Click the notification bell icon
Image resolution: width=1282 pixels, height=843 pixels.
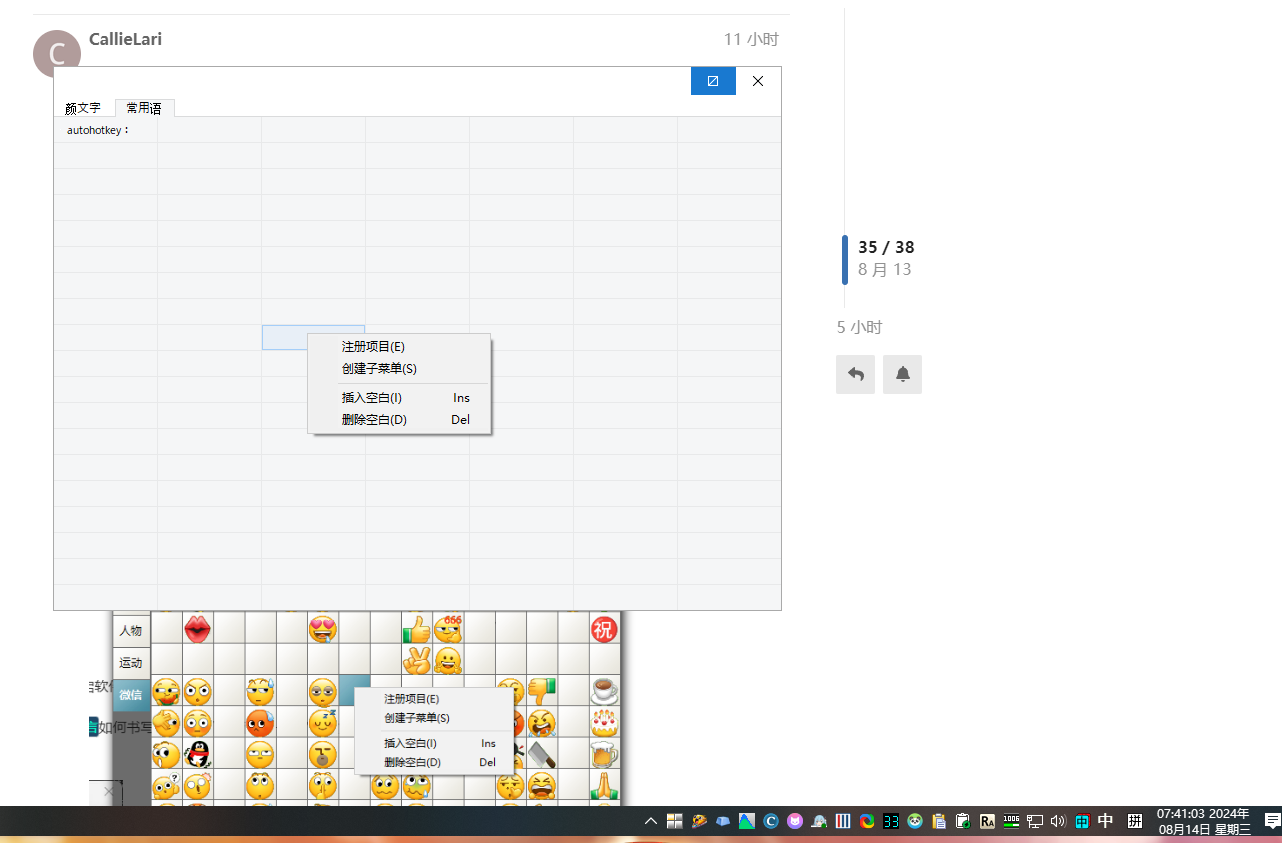coord(902,374)
